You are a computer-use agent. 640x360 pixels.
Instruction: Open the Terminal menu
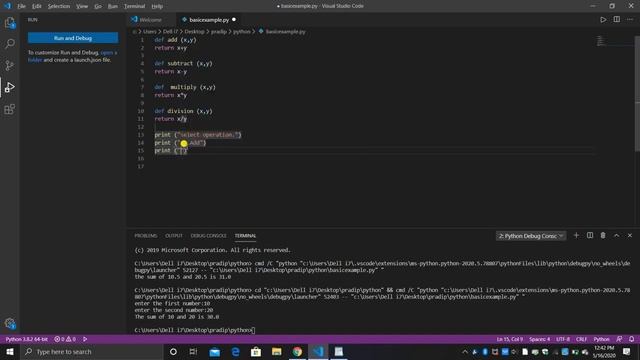[x=134, y=6]
